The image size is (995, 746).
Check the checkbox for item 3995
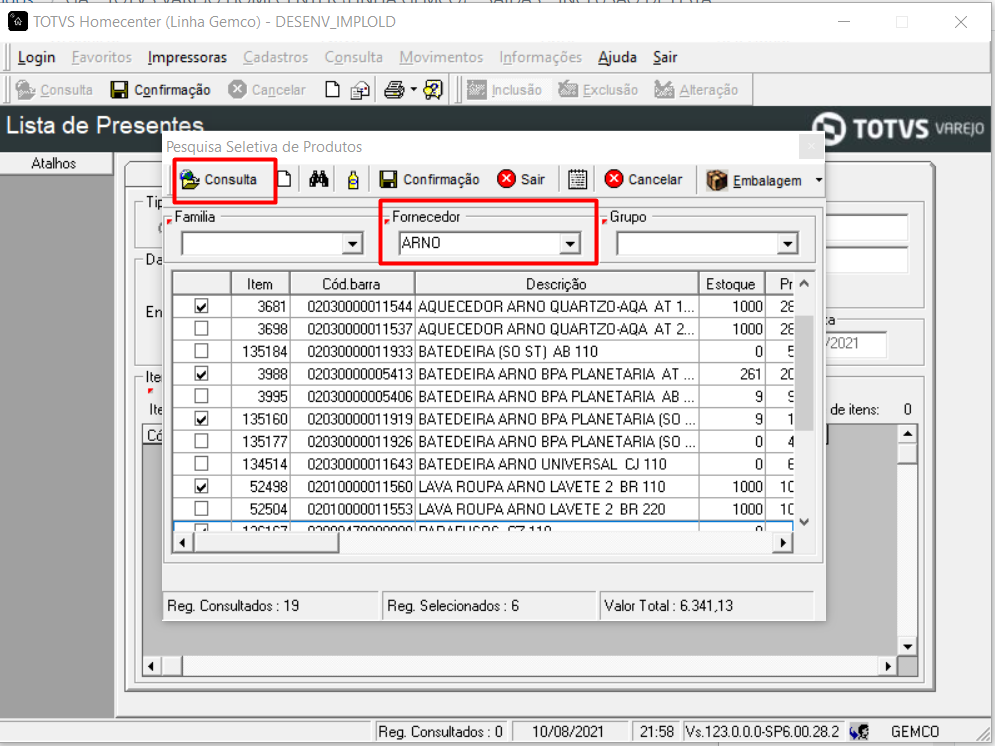coord(201,396)
